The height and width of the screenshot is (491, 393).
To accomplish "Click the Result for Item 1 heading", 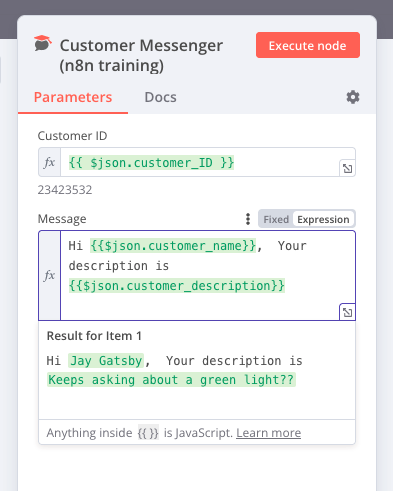I will click(94, 336).
